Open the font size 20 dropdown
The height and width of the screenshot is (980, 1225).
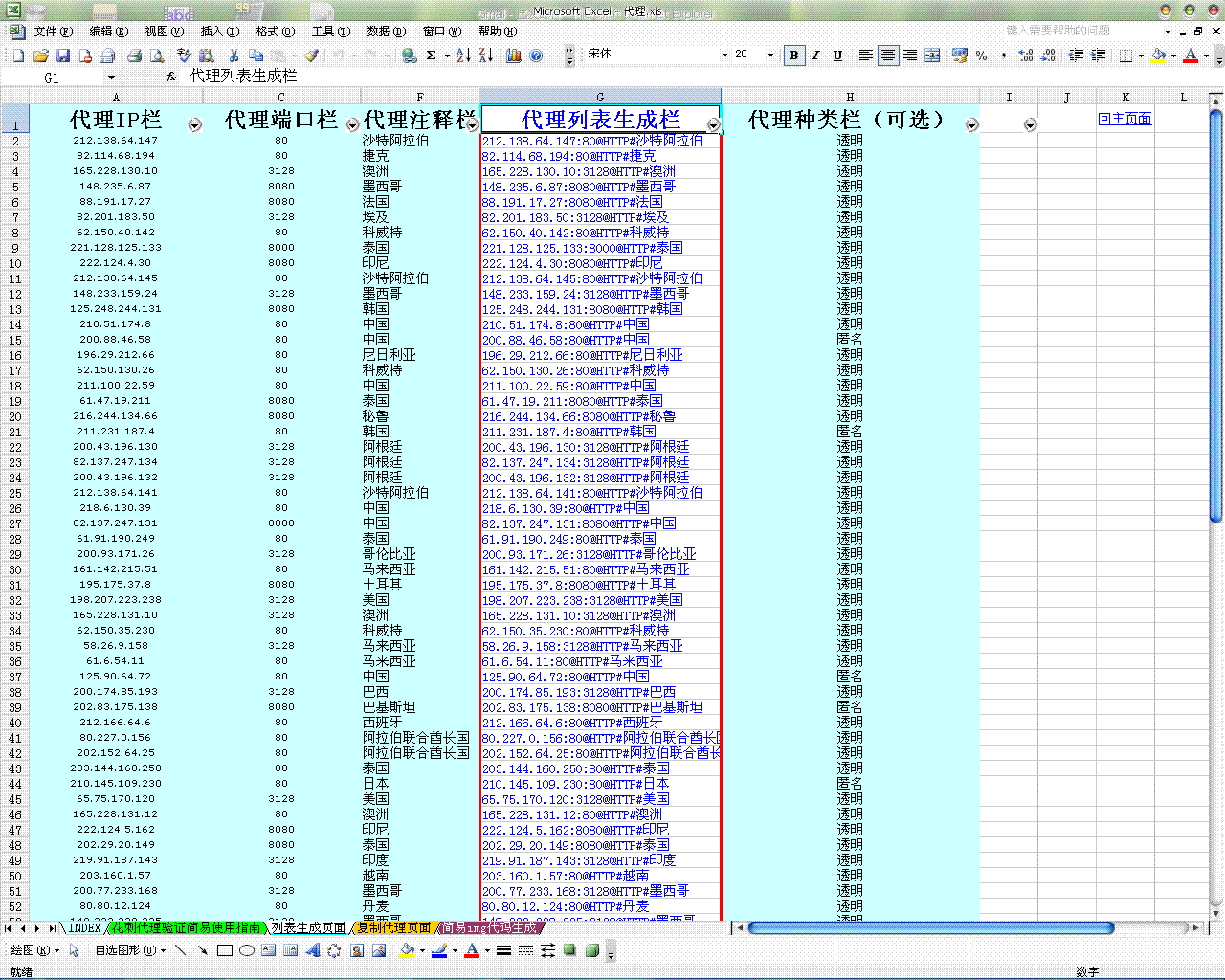(770, 56)
